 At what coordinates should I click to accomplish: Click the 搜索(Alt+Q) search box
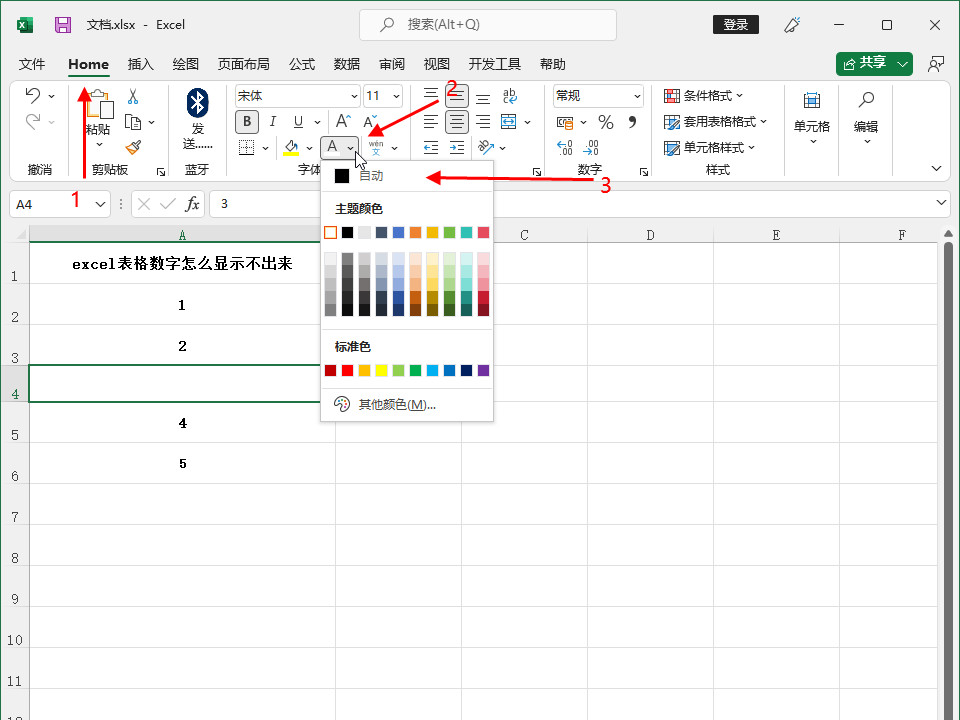[487, 25]
